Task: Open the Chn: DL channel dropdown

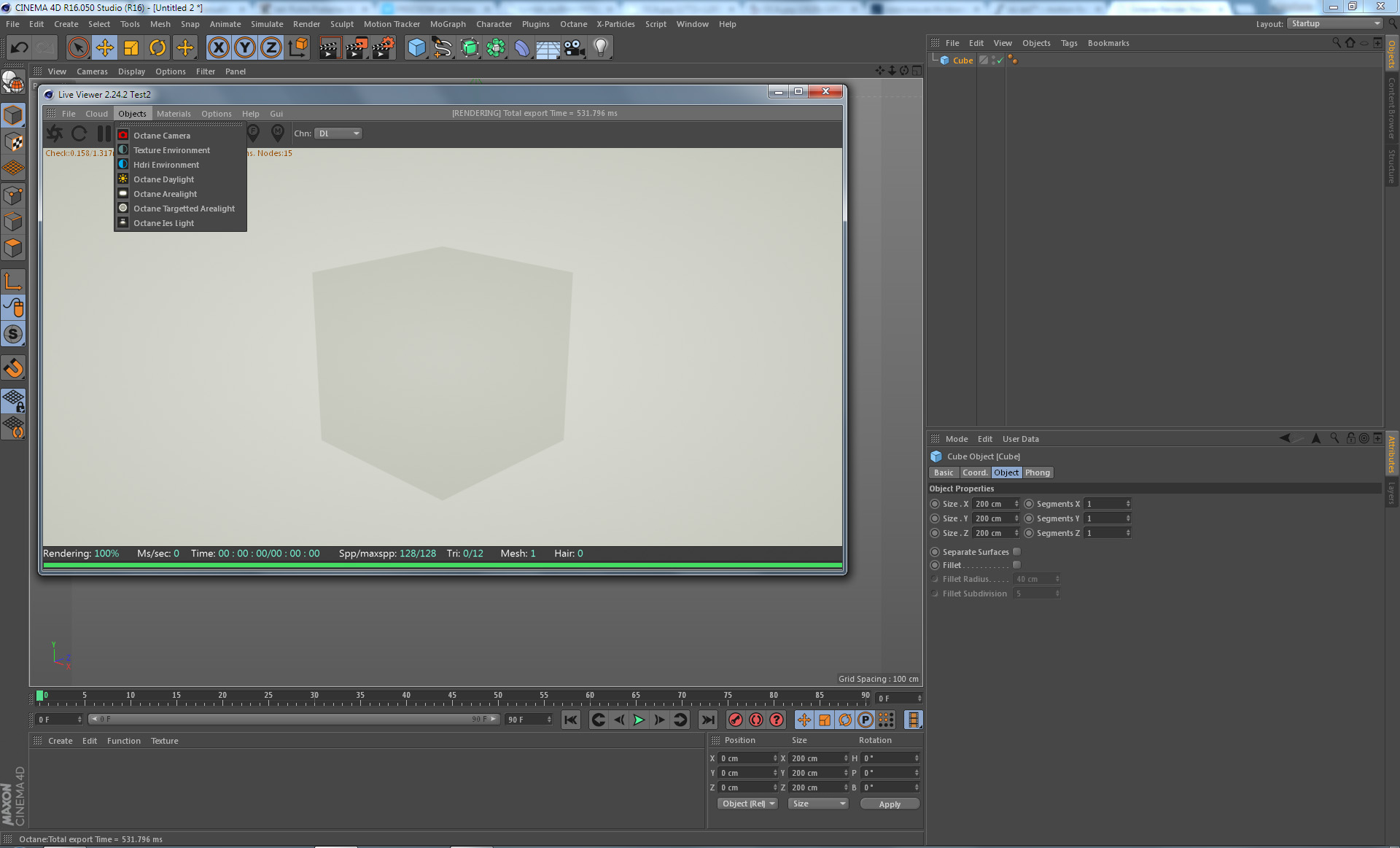Action: click(x=338, y=133)
